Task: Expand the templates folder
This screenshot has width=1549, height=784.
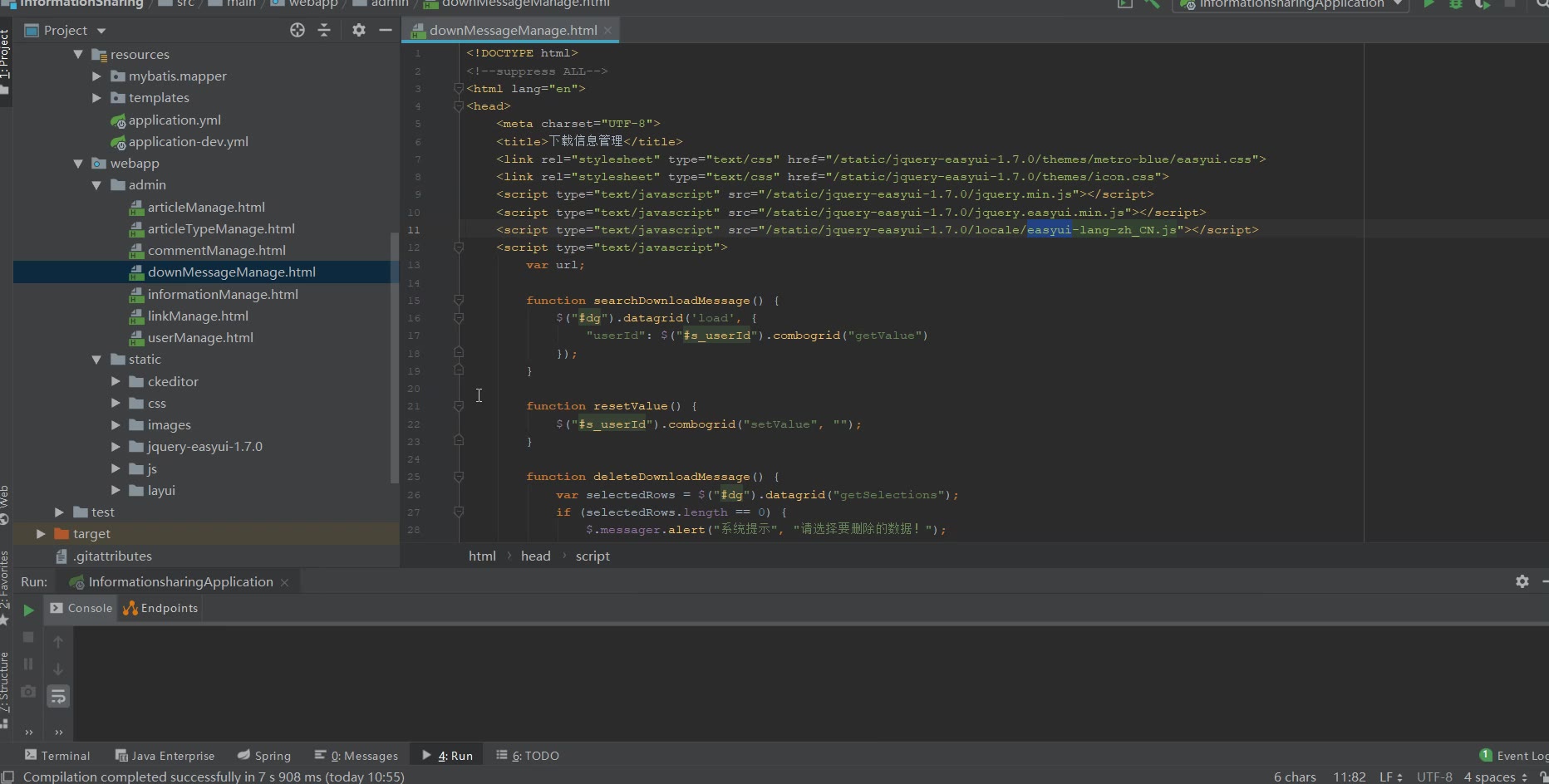Action: [x=97, y=98]
